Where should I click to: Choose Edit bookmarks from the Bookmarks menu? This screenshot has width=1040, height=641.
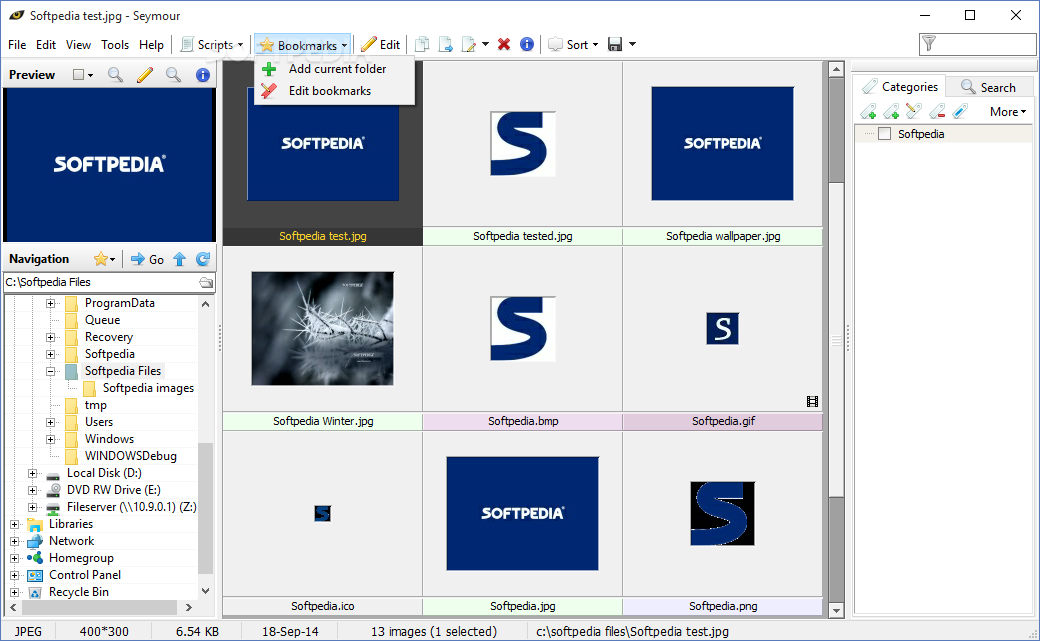tap(334, 91)
